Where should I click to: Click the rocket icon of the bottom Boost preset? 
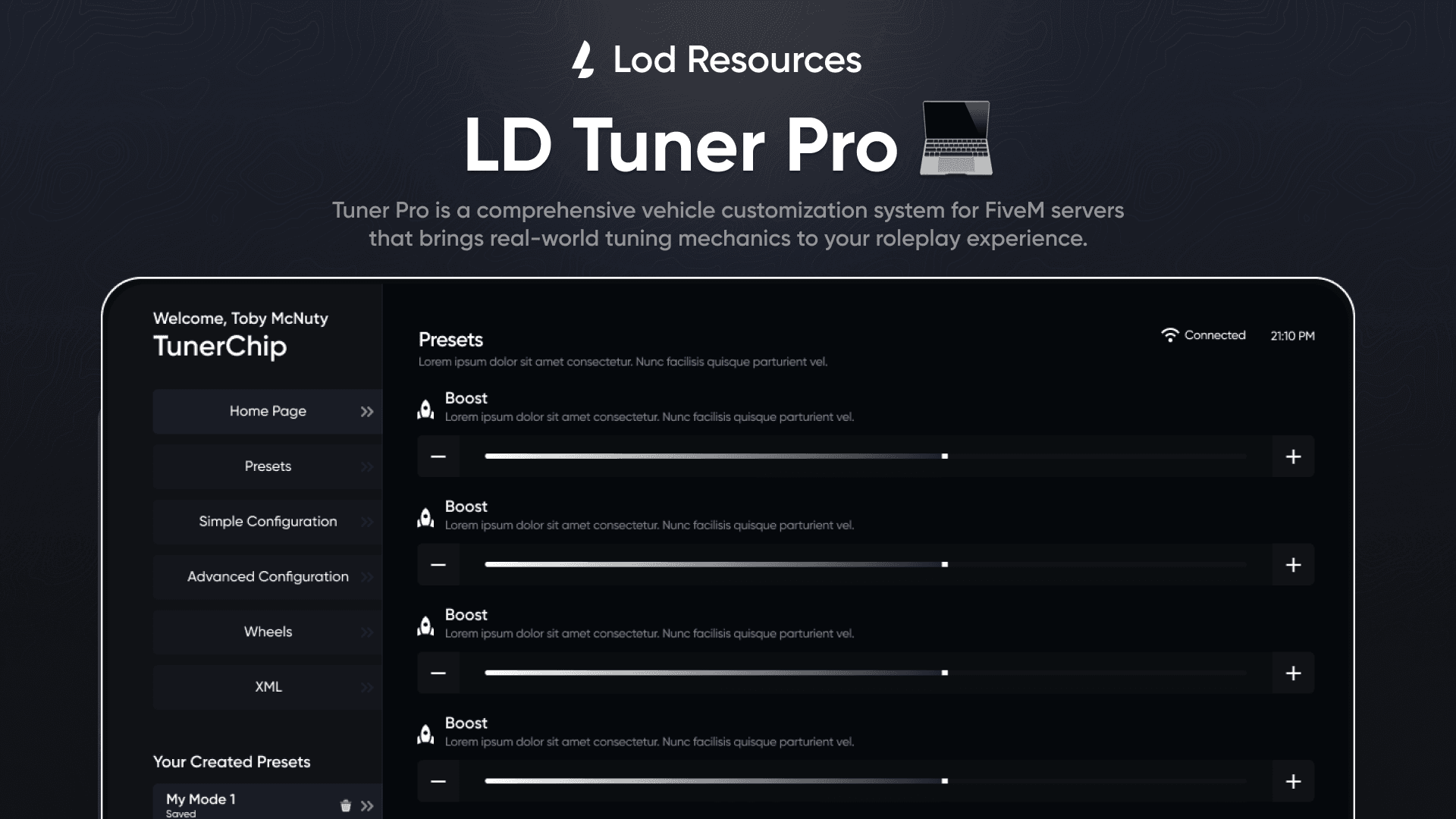(426, 734)
